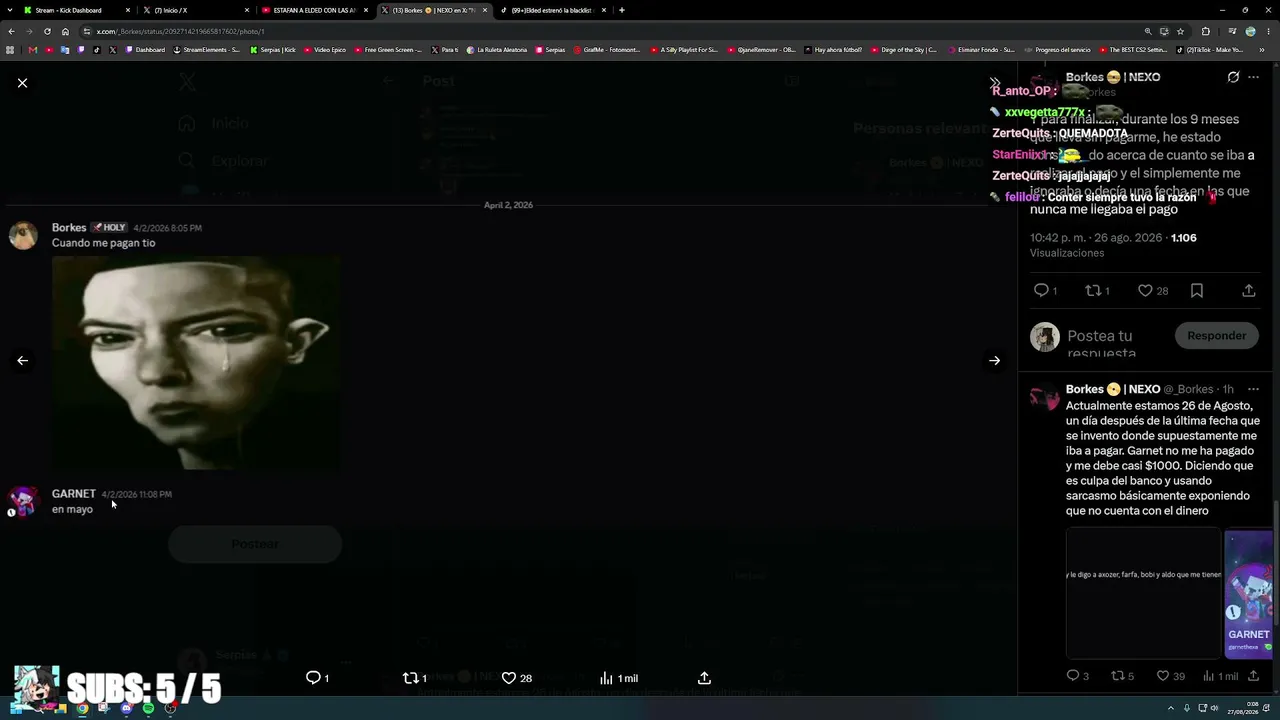Viewport: 1280px width, 720px height.
Task: Open Spotify from the taskbar
Action: click(x=148, y=708)
